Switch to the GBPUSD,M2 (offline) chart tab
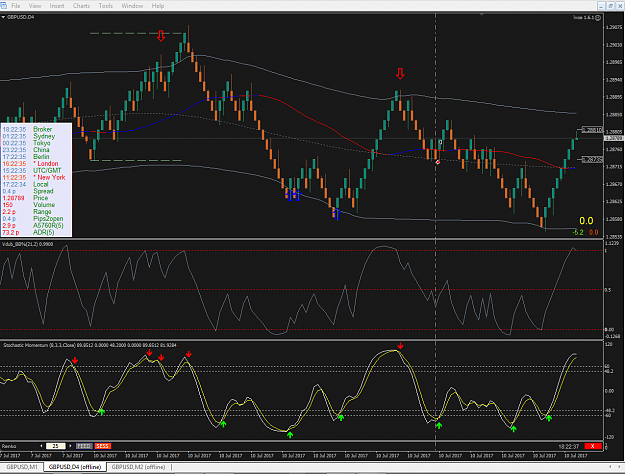The height and width of the screenshot is (474, 625). coord(138,467)
